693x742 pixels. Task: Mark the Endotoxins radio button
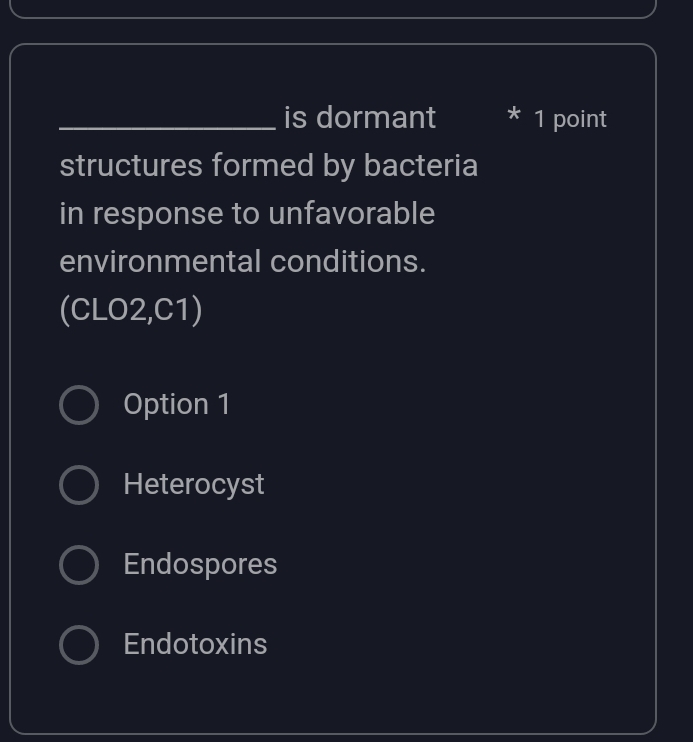click(x=79, y=645)
